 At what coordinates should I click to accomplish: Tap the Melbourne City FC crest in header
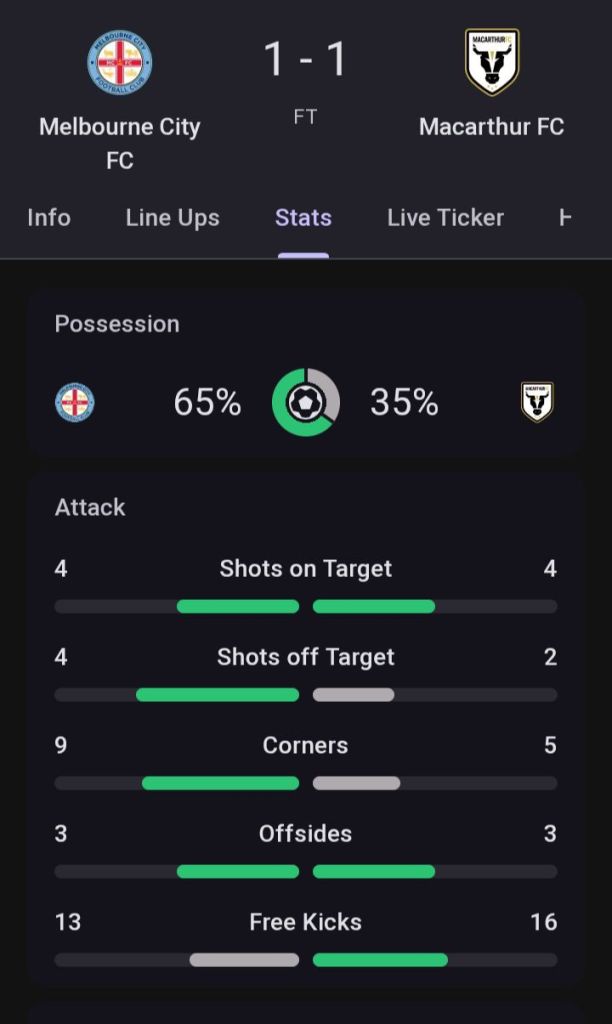pos(120,62)
